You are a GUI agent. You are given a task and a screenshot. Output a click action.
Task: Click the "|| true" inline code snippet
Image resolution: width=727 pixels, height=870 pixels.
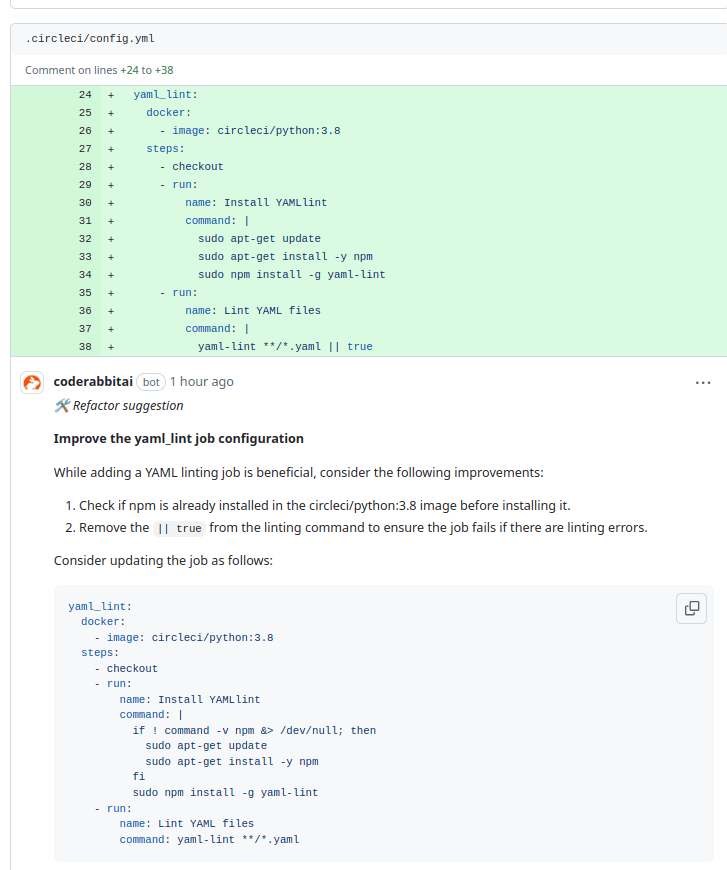pyautogui.click(x=179, y=528)
